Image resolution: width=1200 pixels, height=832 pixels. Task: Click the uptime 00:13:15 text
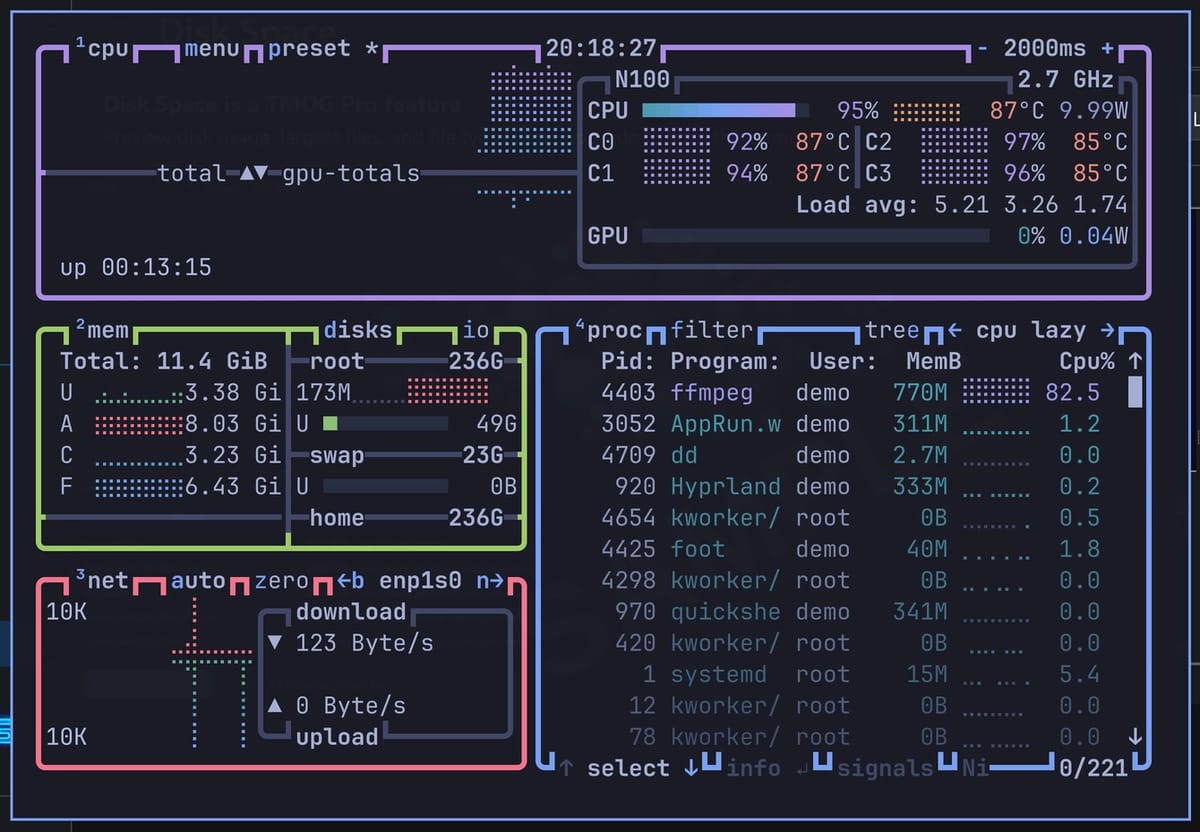[x=136, y=268]
